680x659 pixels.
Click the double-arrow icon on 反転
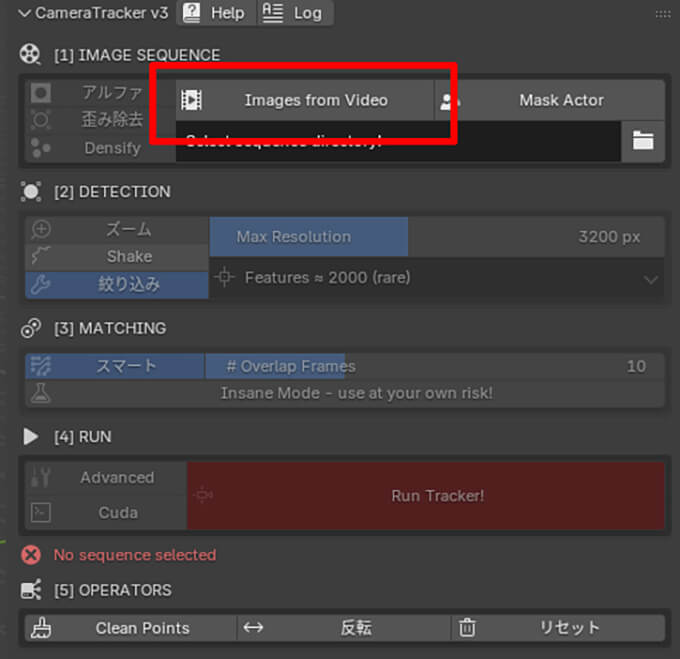[253, 627]
